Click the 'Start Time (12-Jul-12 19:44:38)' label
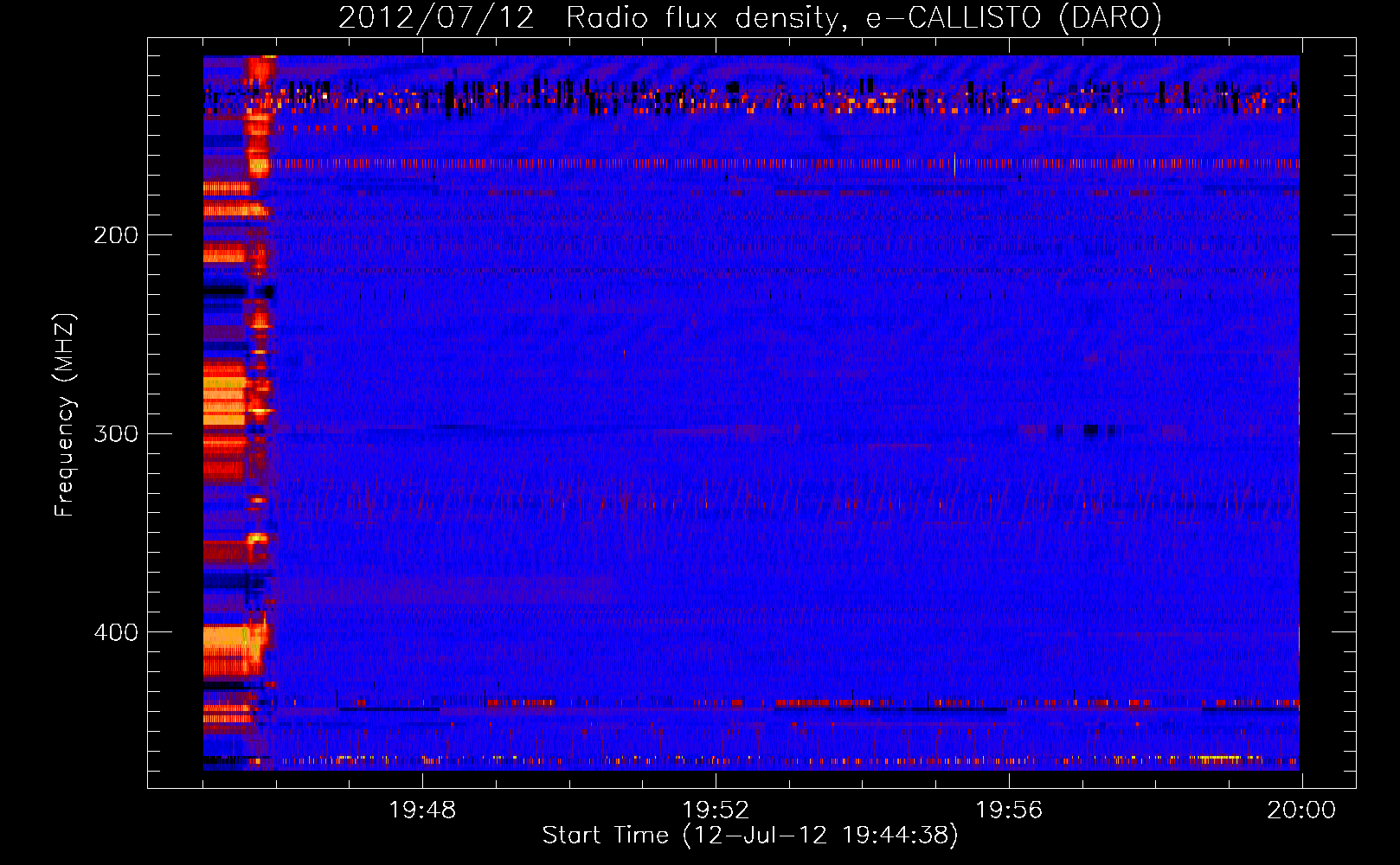 coord(750,836)
